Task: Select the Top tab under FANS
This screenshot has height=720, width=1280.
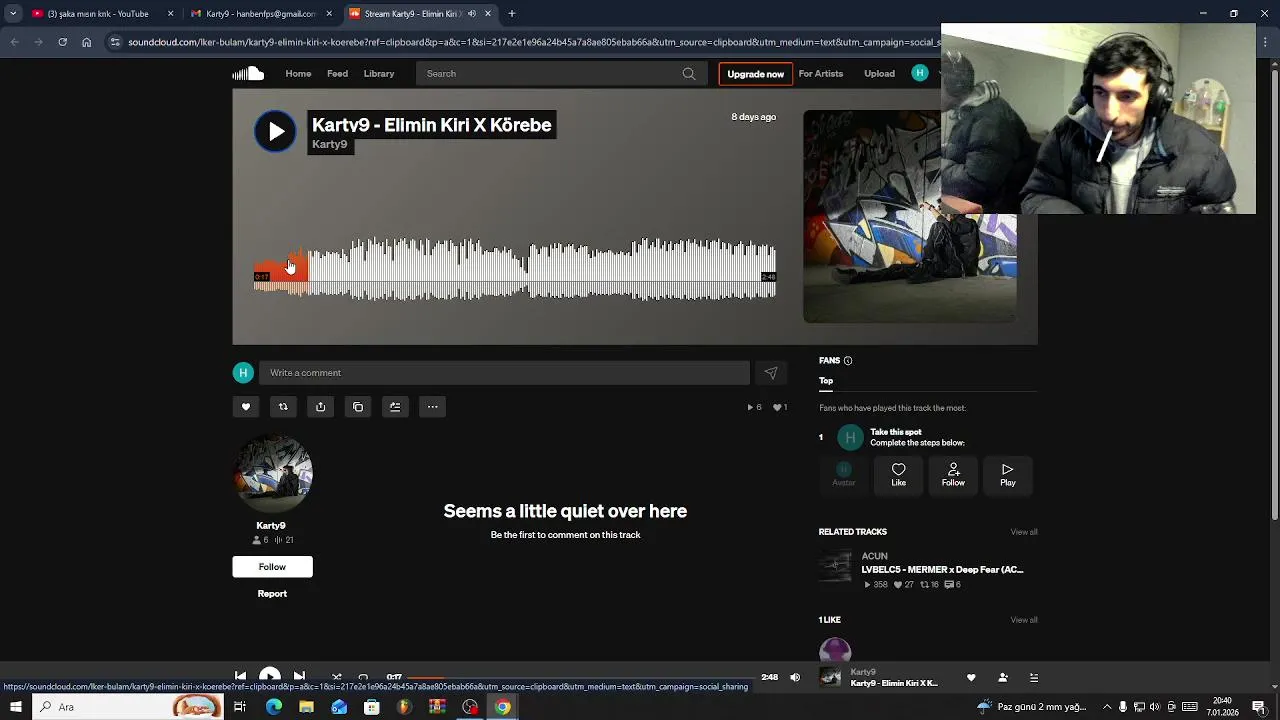Action: [826, 381]
